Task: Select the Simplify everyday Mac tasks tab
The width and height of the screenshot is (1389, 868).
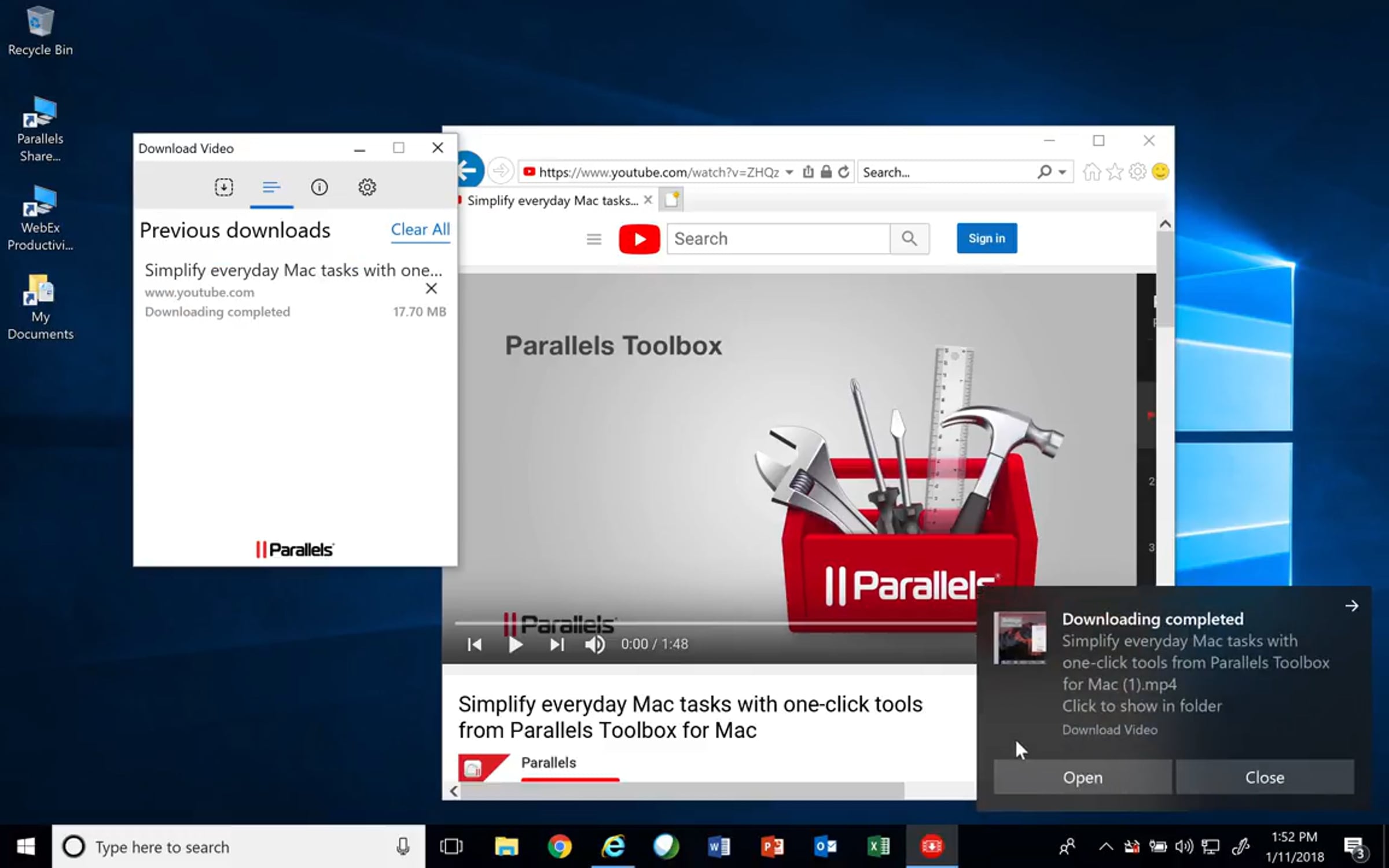Action: click(x=552, y=200)
